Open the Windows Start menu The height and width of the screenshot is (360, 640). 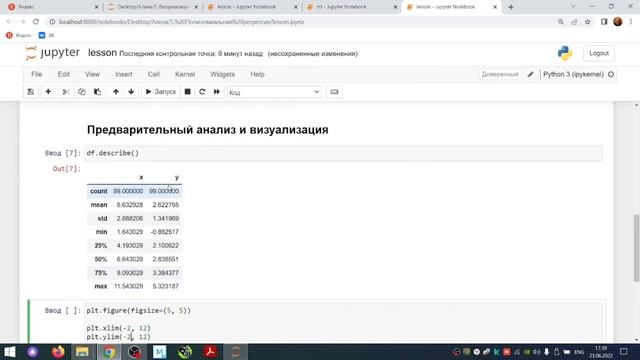(x=9, y=352)
